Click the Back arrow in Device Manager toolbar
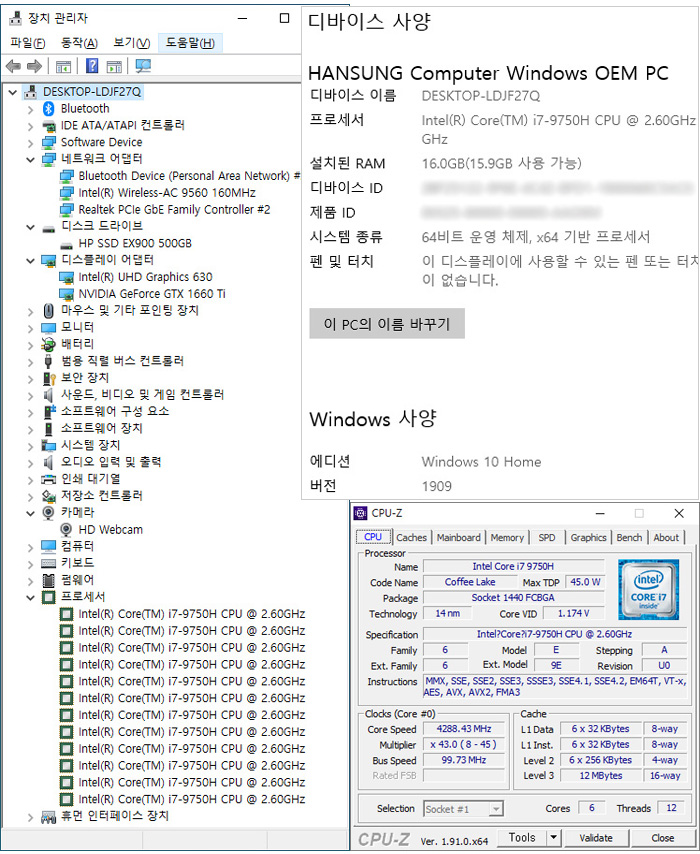The image size is (700, 854). pyautogui.click(x=13, y=66)
